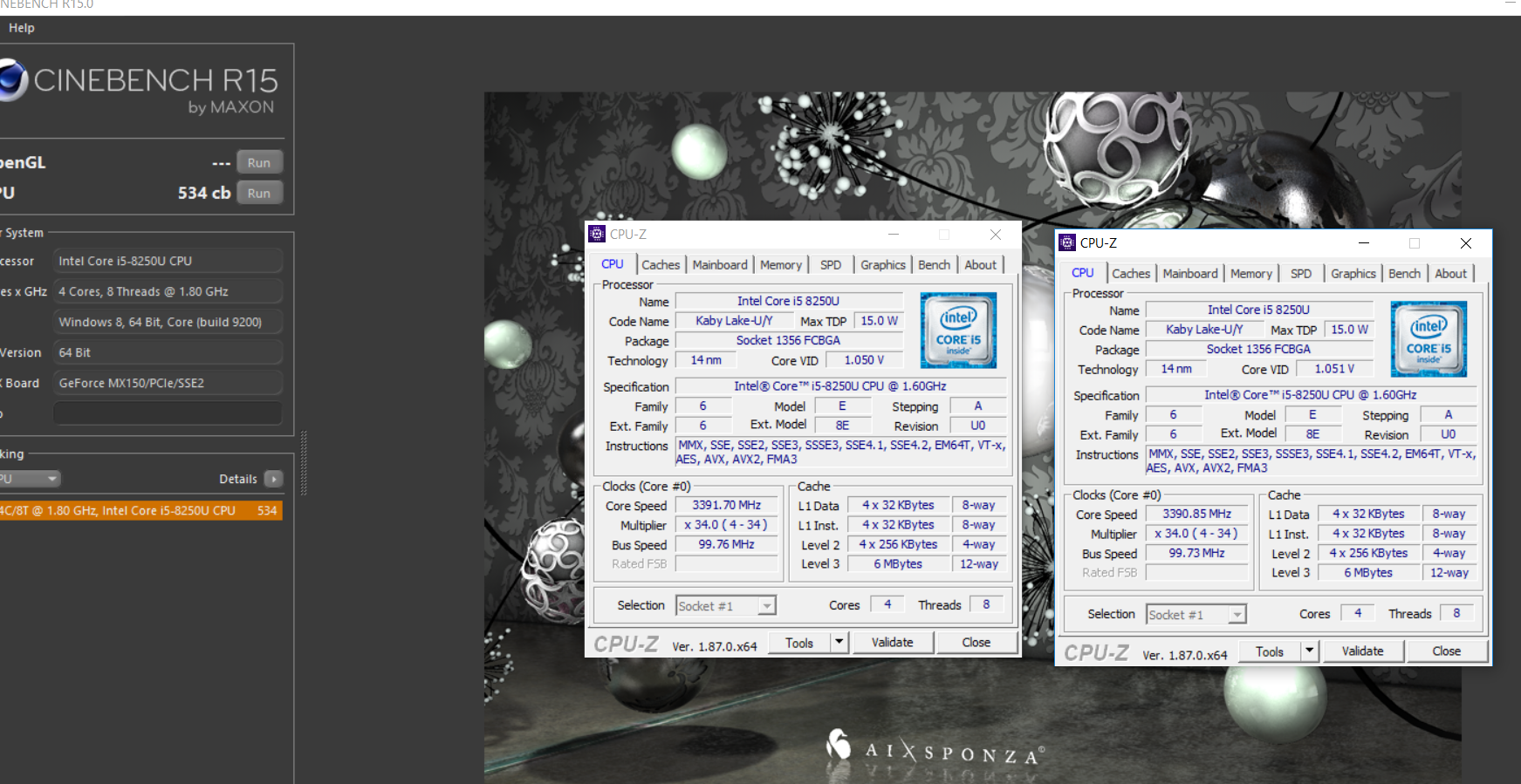Switch to Memory tab in left CPU-Z
Viewport: 1521px width, 784px height.
click(781, 265)
